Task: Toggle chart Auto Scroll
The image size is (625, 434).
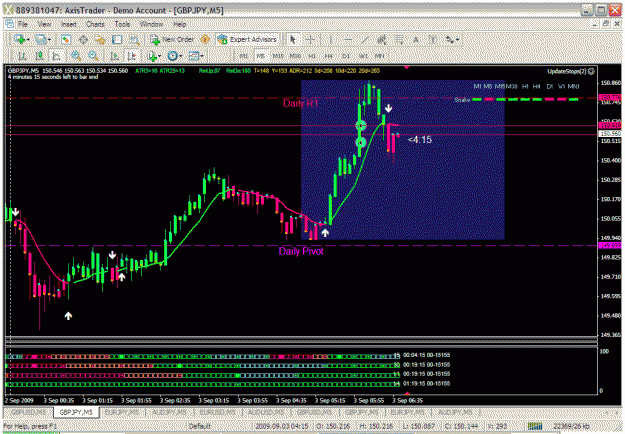Action: (115, 56)
